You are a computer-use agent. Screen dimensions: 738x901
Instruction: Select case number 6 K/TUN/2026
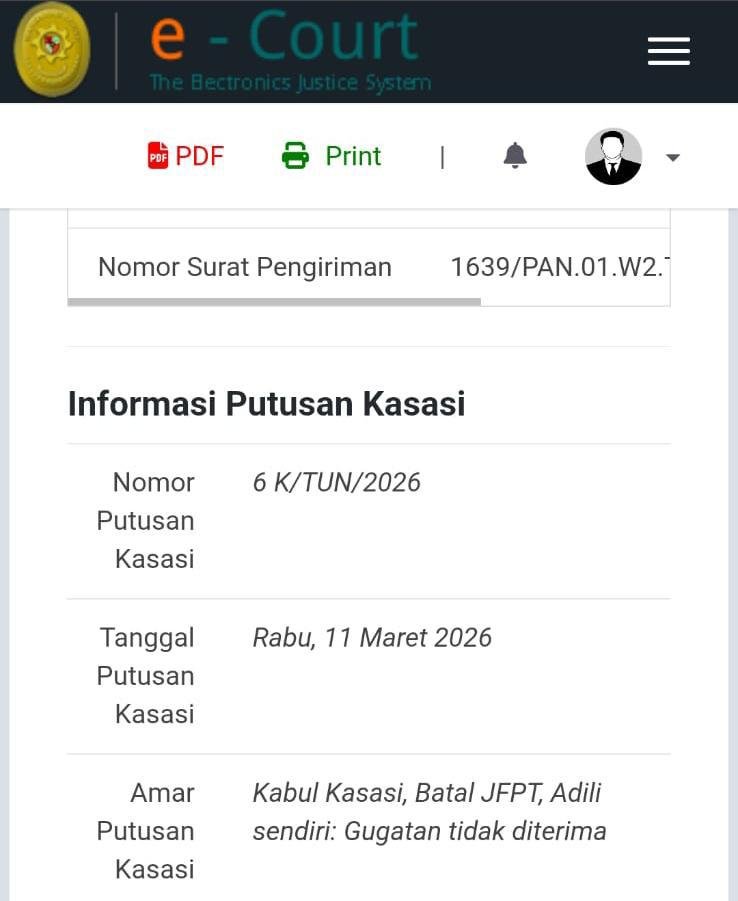click(336, 482)
